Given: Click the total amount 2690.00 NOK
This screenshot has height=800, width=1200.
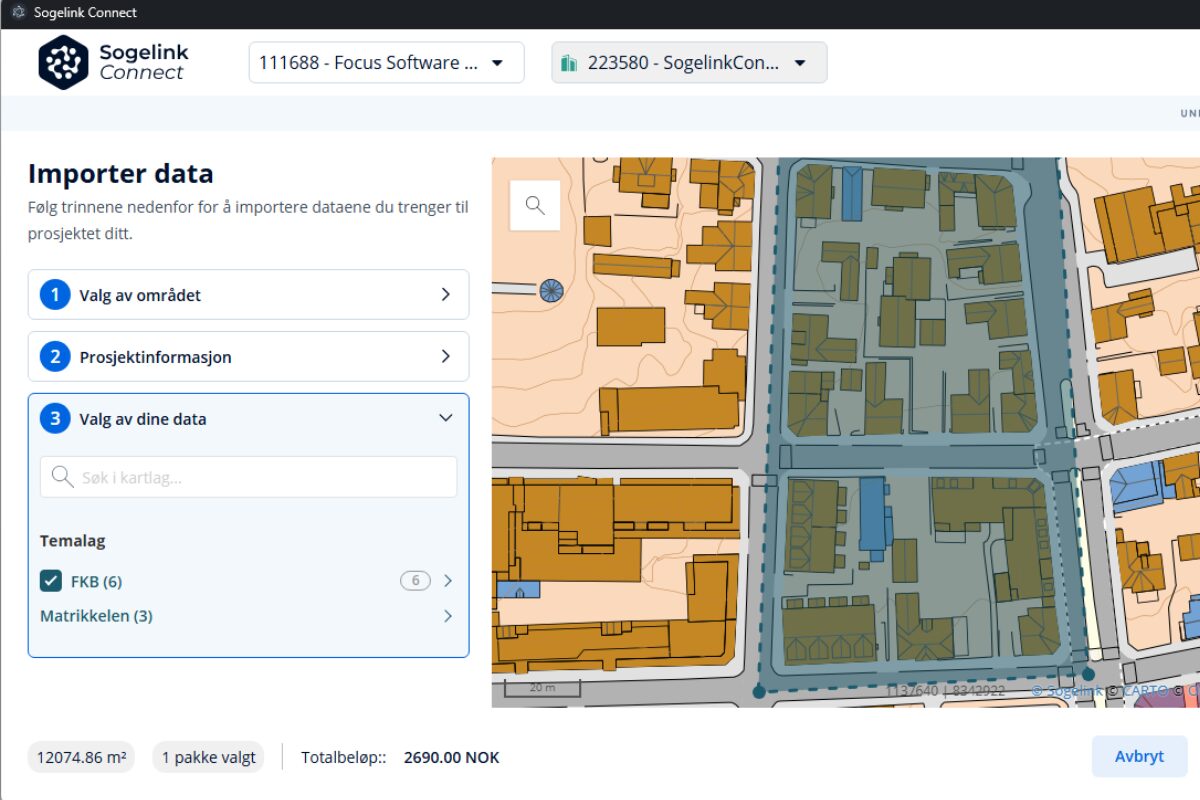Looking at the screenshot, I should tap(452, 757).
